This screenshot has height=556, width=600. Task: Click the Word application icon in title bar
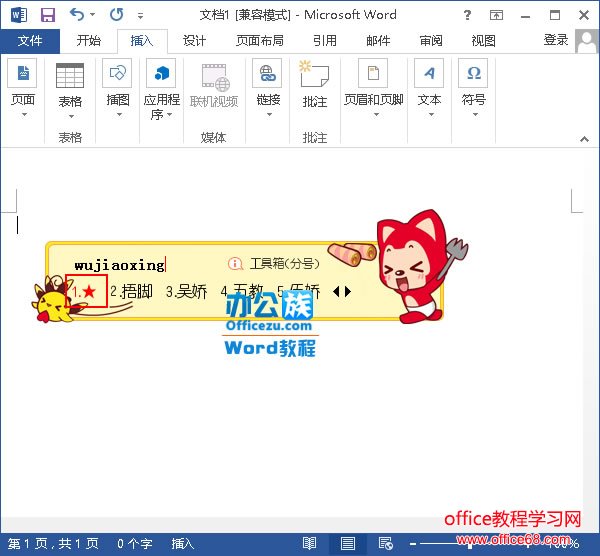click(18, 15)
